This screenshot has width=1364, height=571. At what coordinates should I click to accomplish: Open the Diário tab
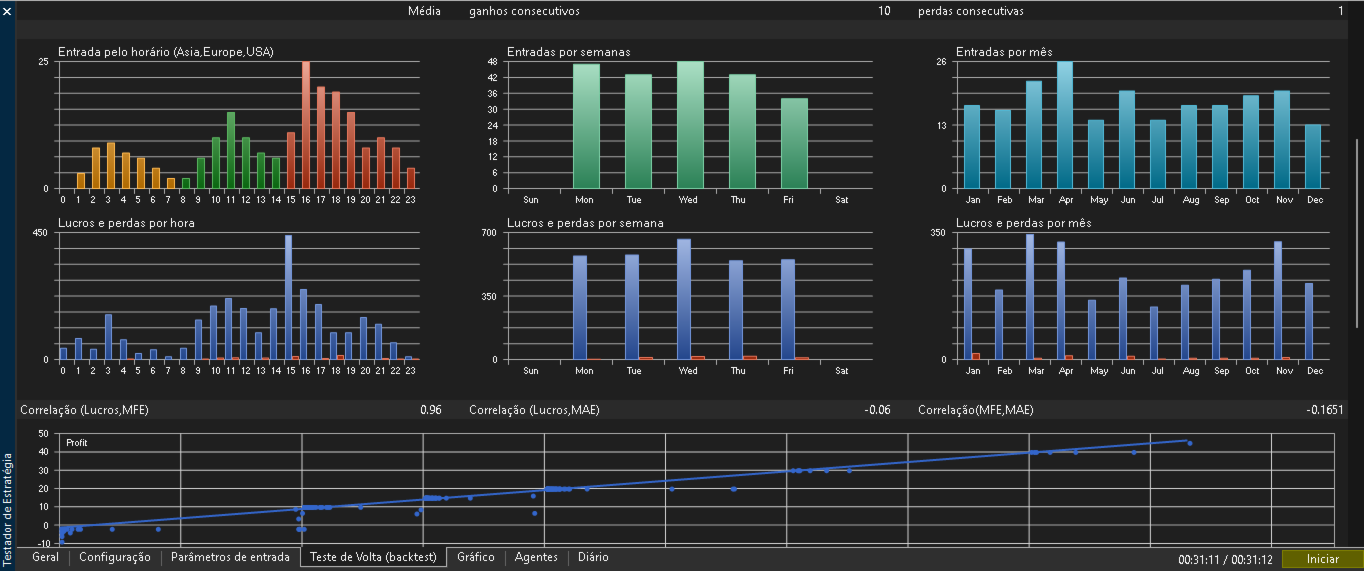click(x=593, y=557)
